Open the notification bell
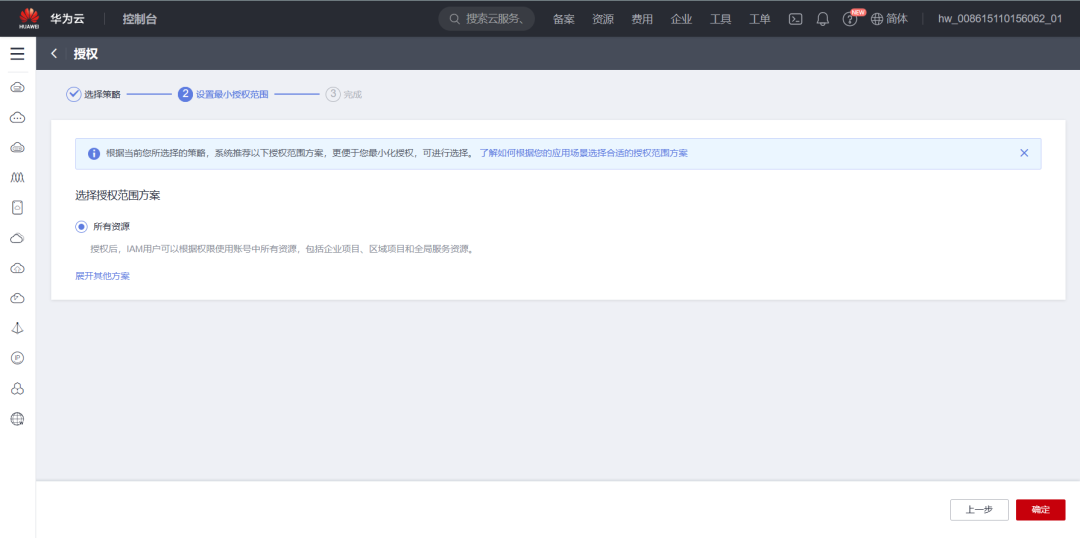 coord(822,19)
